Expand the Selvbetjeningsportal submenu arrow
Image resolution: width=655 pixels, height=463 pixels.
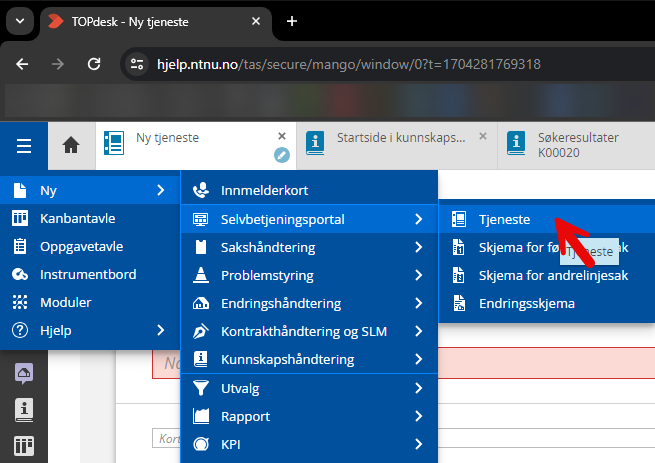coord(419,219)
